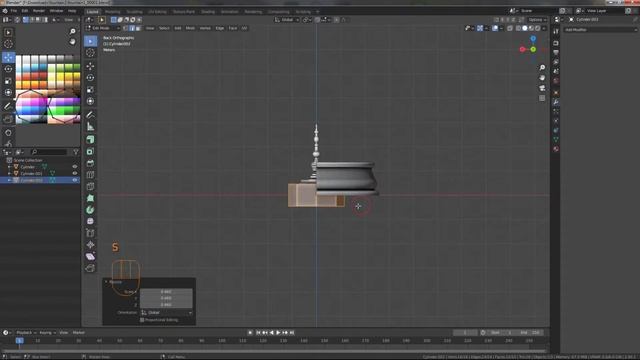Click the play animation button in timeline

(278, 333)
